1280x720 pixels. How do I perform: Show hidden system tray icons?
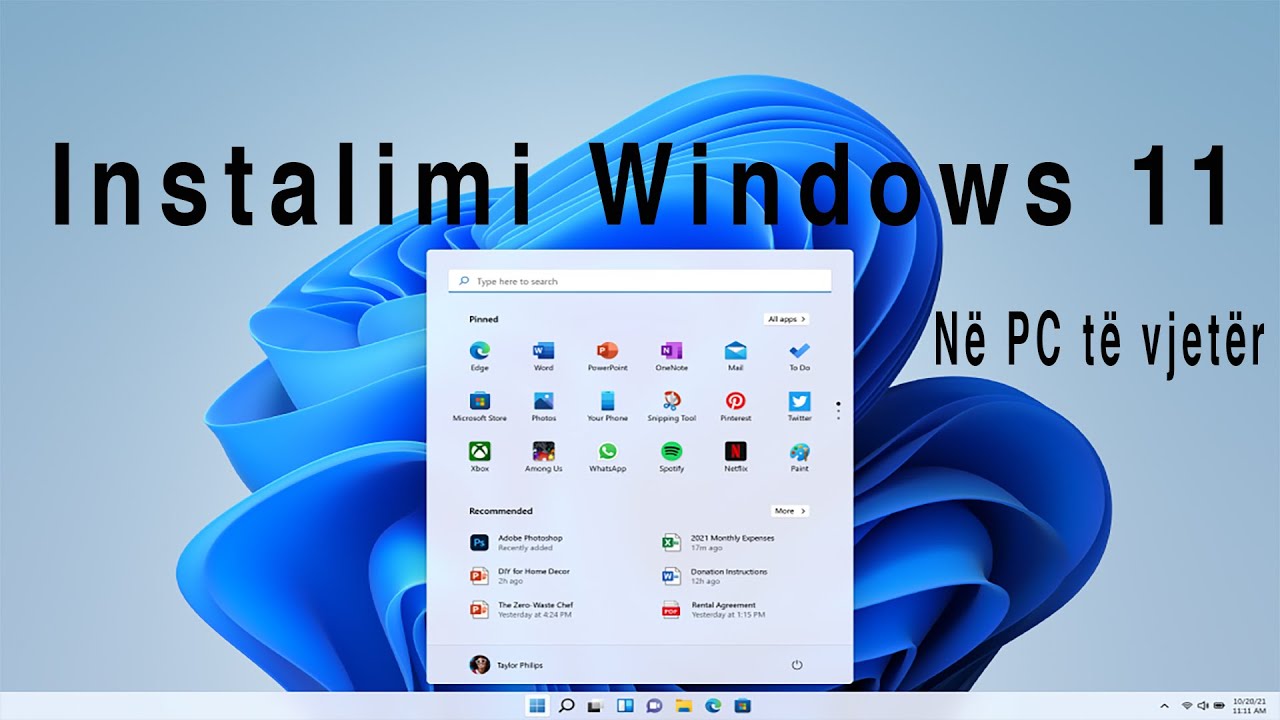[x=1164, y=706]
